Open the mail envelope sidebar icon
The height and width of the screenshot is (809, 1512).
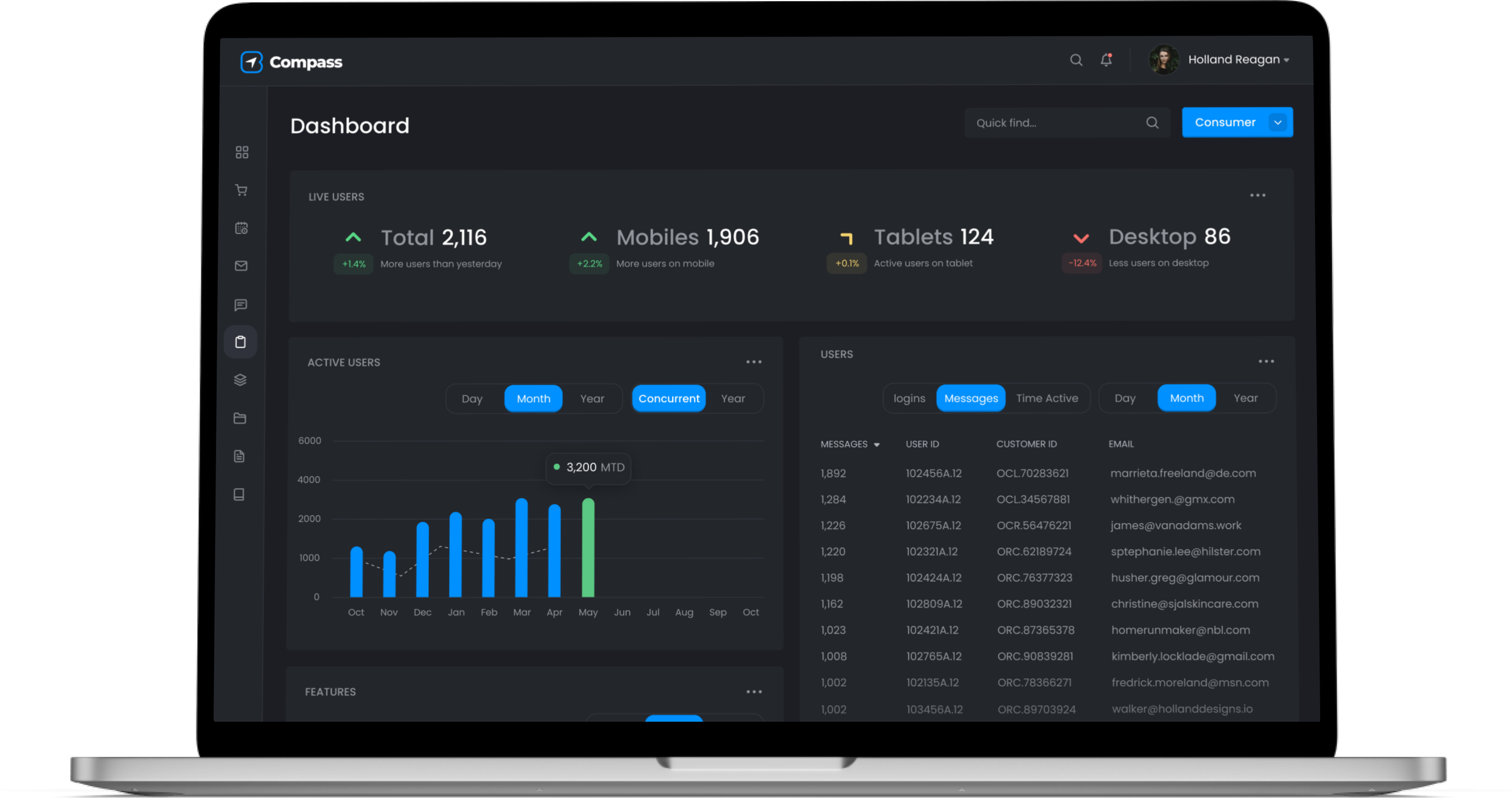241,266
